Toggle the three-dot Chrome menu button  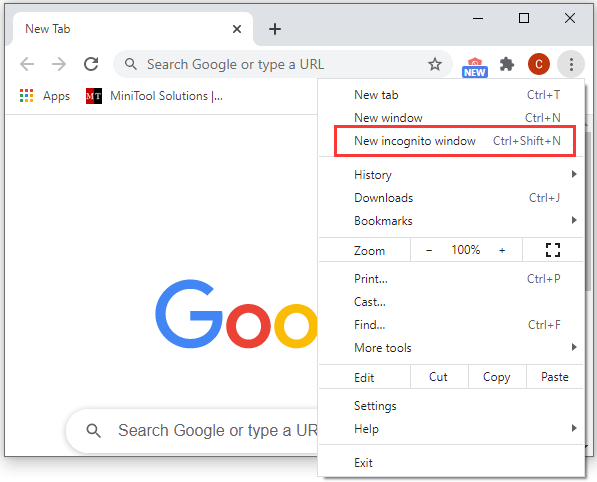571,64
